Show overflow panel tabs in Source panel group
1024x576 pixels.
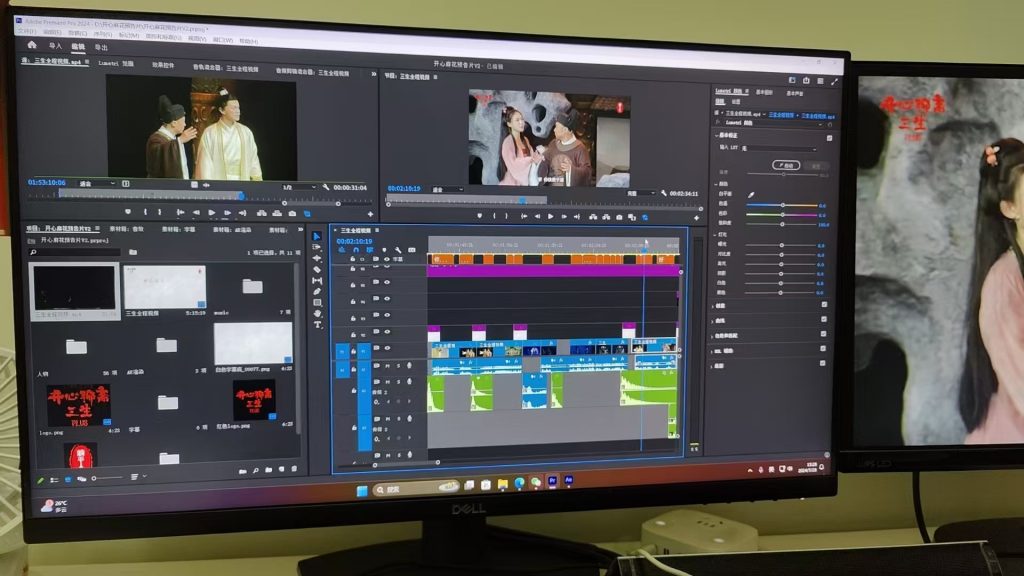[374, 74]
